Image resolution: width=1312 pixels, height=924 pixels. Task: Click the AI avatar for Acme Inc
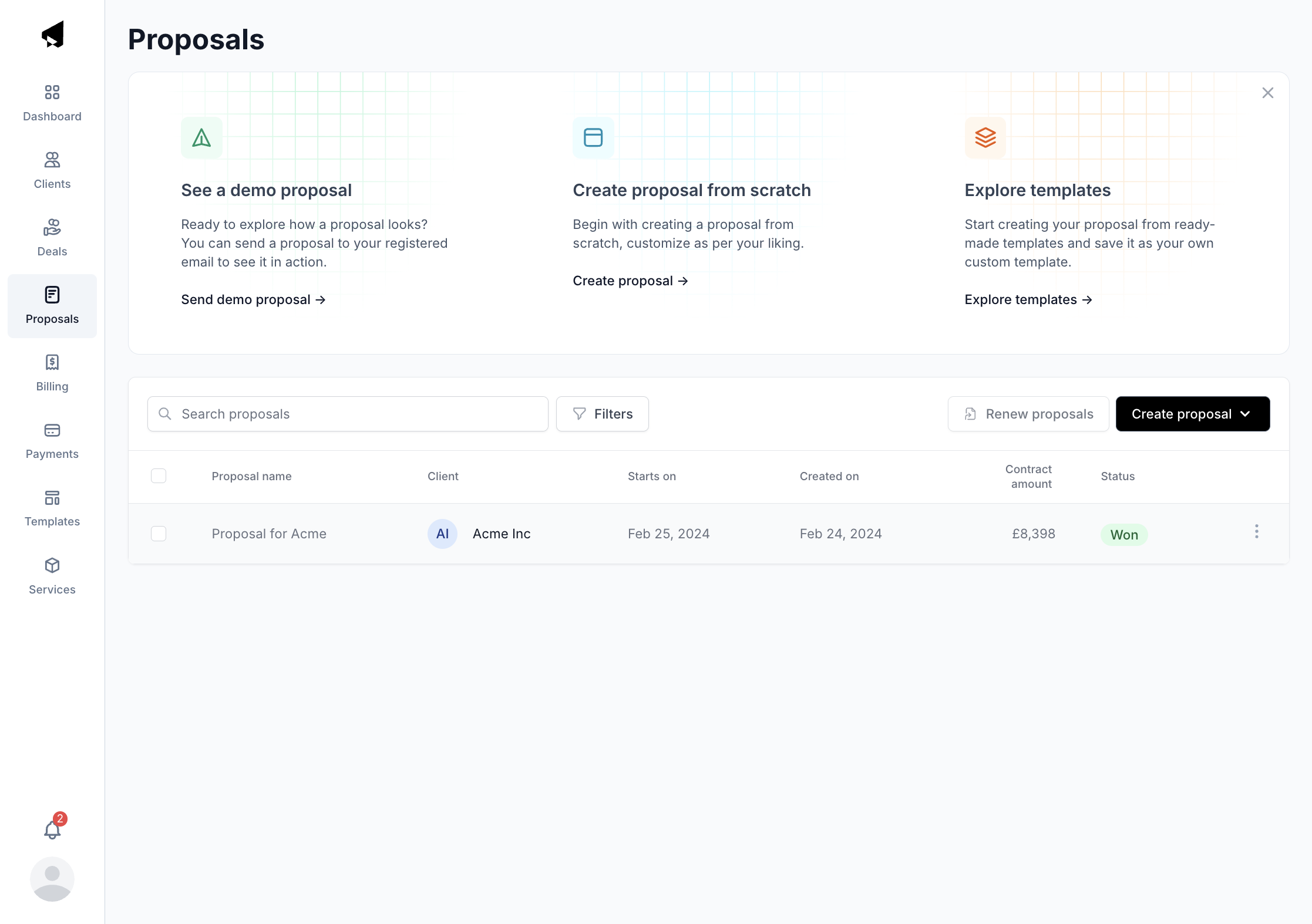tap(442, 534)
